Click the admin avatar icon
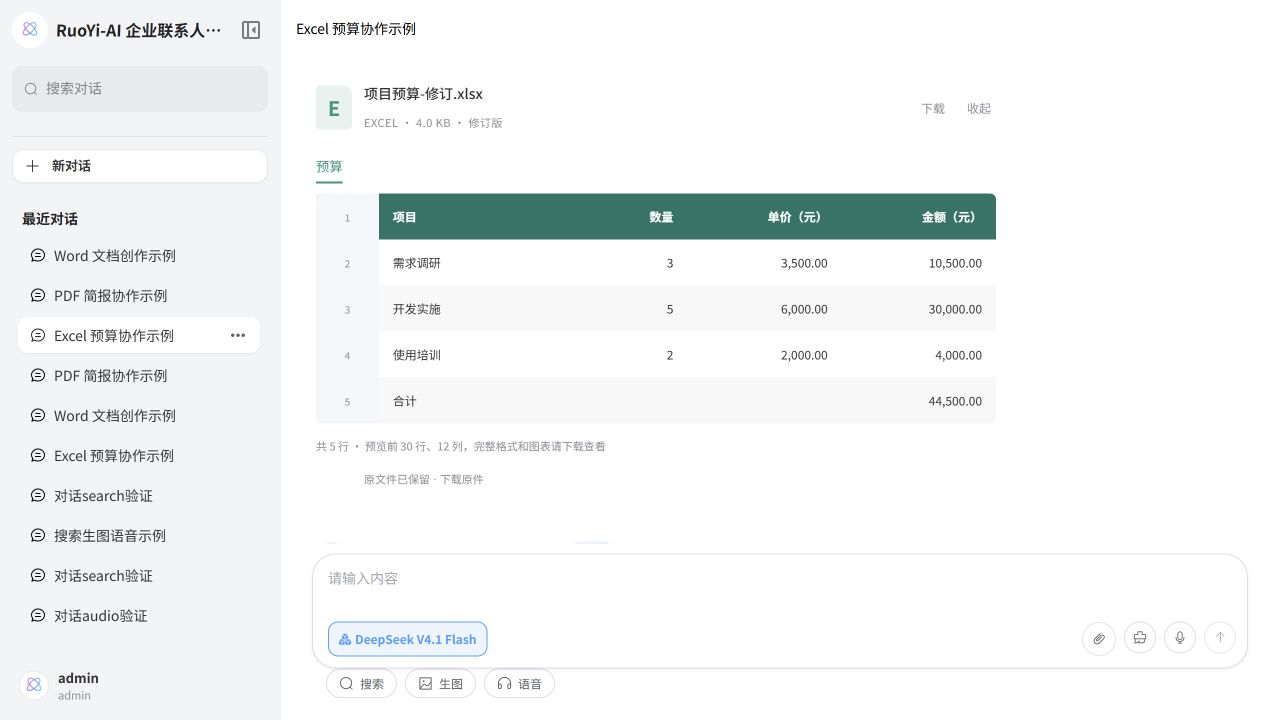The height and width of the screenshot is (720, 1280). click(34, 685)
